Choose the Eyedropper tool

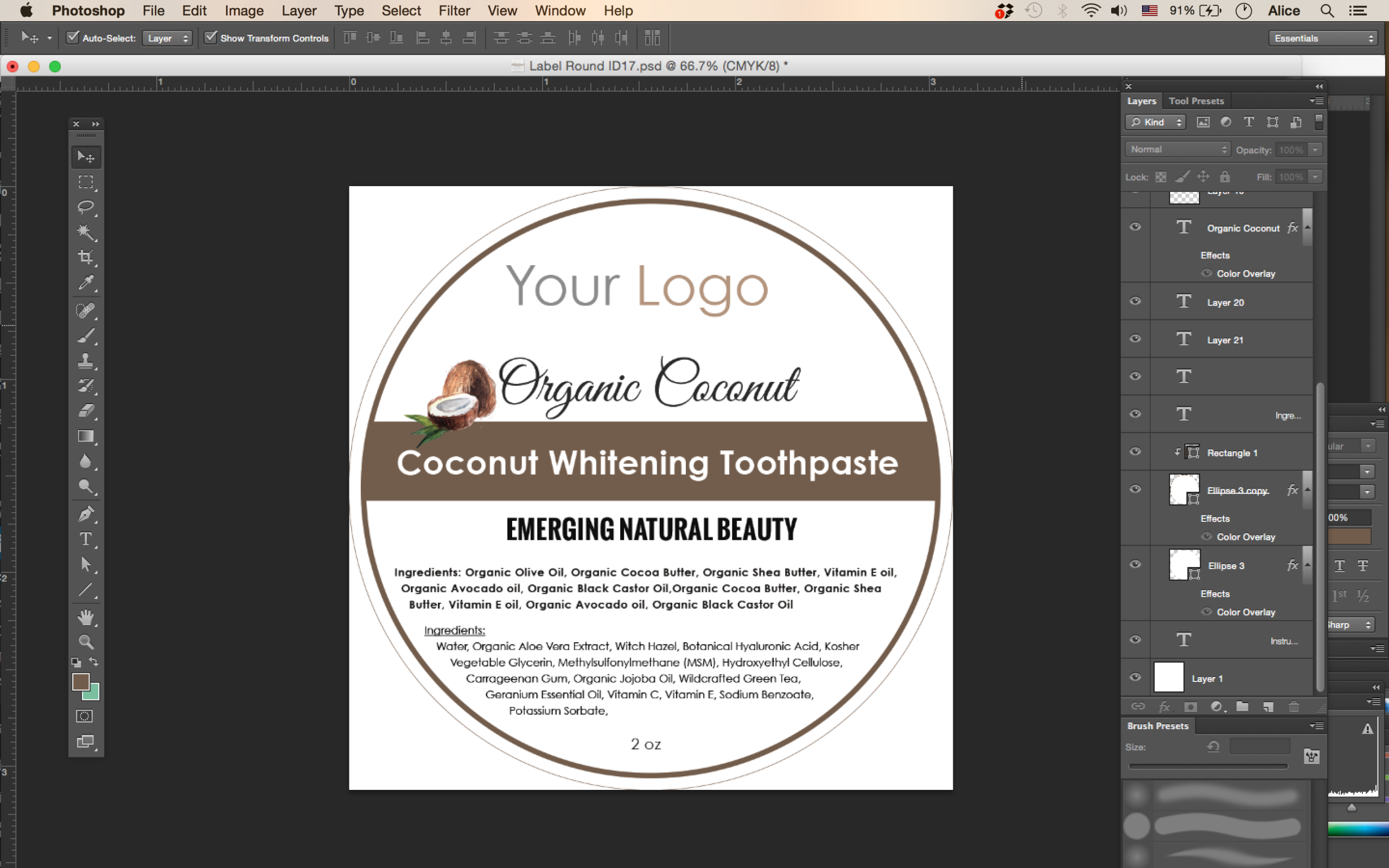[x=86, y=283]
